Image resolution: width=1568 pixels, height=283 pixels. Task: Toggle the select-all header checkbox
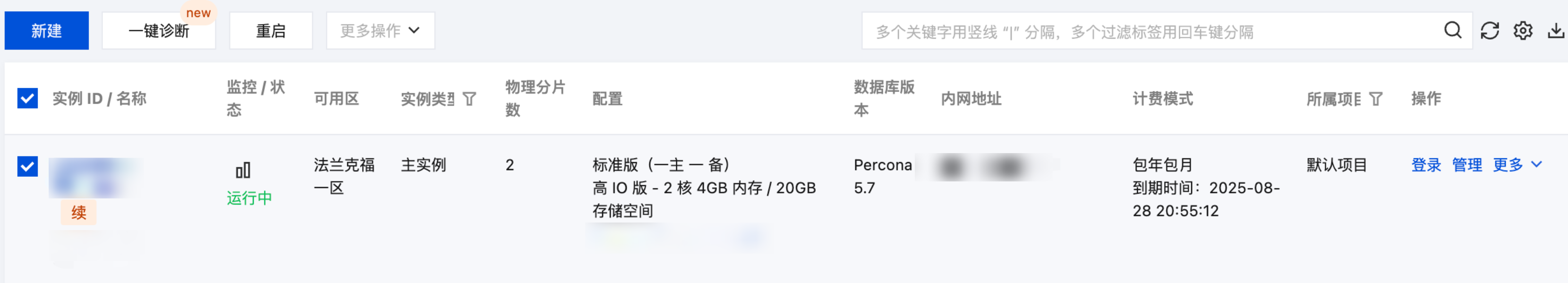point(27,98)
